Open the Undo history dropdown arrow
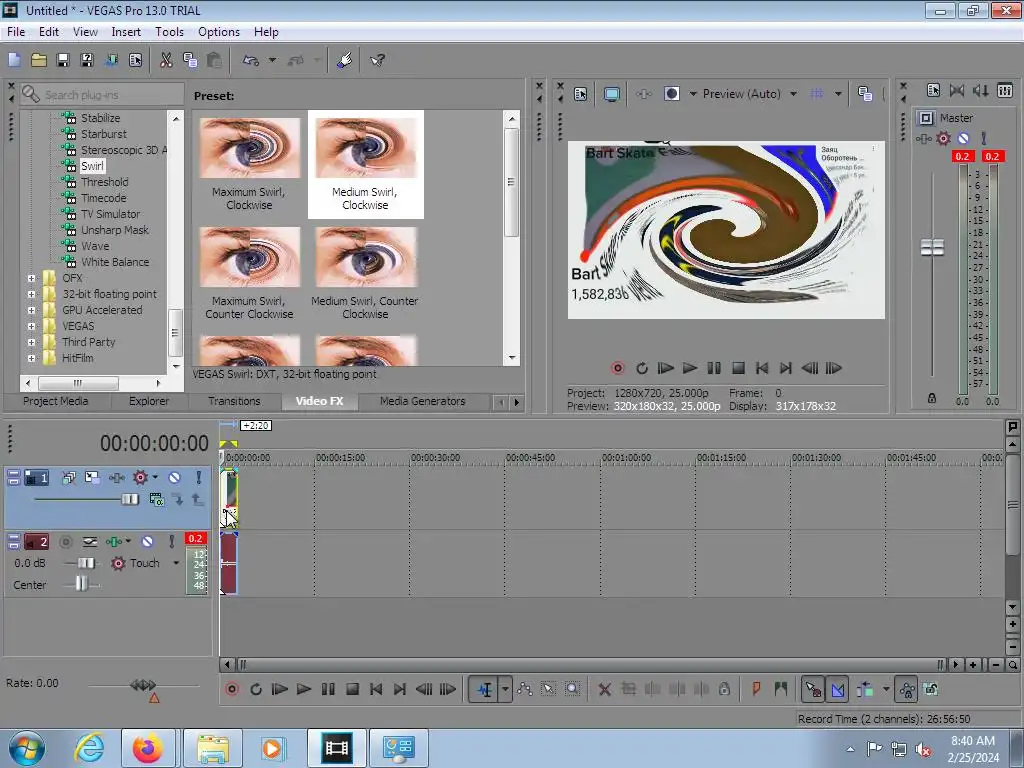The height and width of the screenshot is (768, 1024). 272,60
